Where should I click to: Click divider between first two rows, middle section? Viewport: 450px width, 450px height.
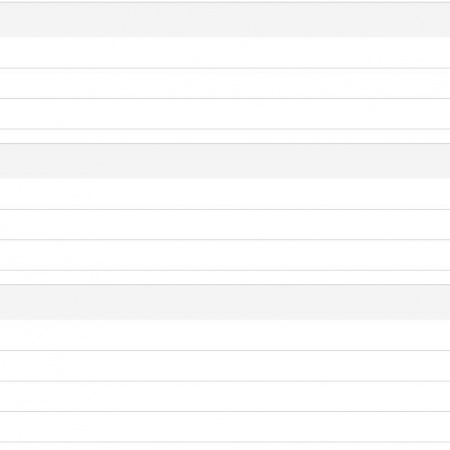click(225, 210)
